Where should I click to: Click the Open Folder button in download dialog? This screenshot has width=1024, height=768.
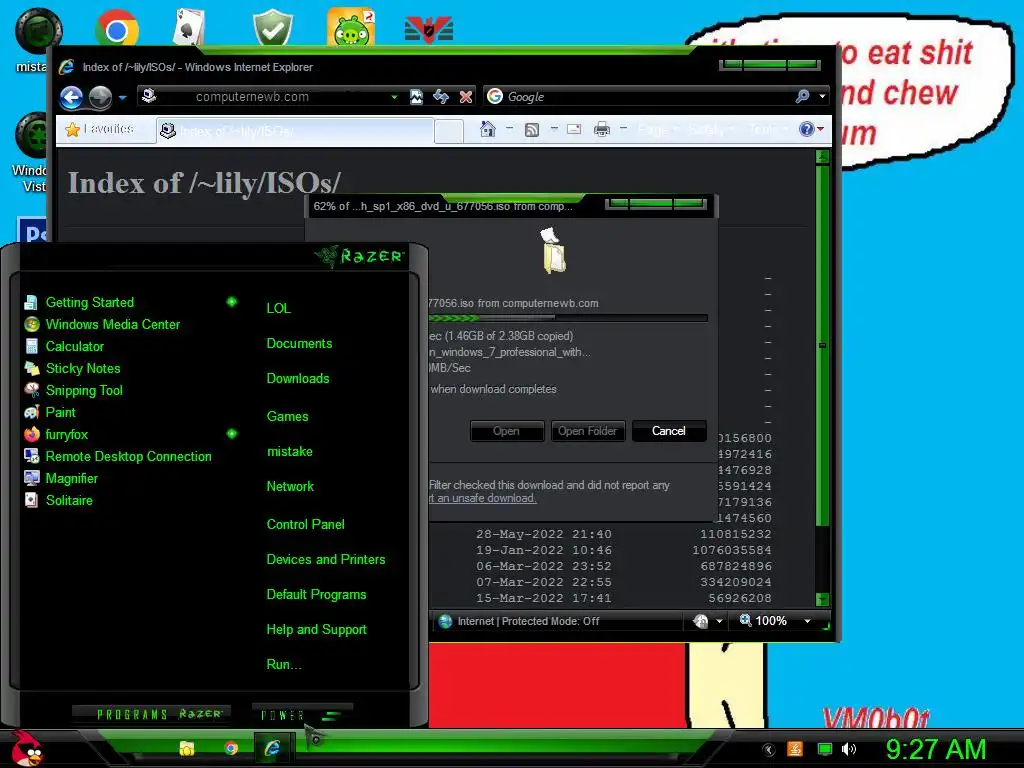[588, 431]
